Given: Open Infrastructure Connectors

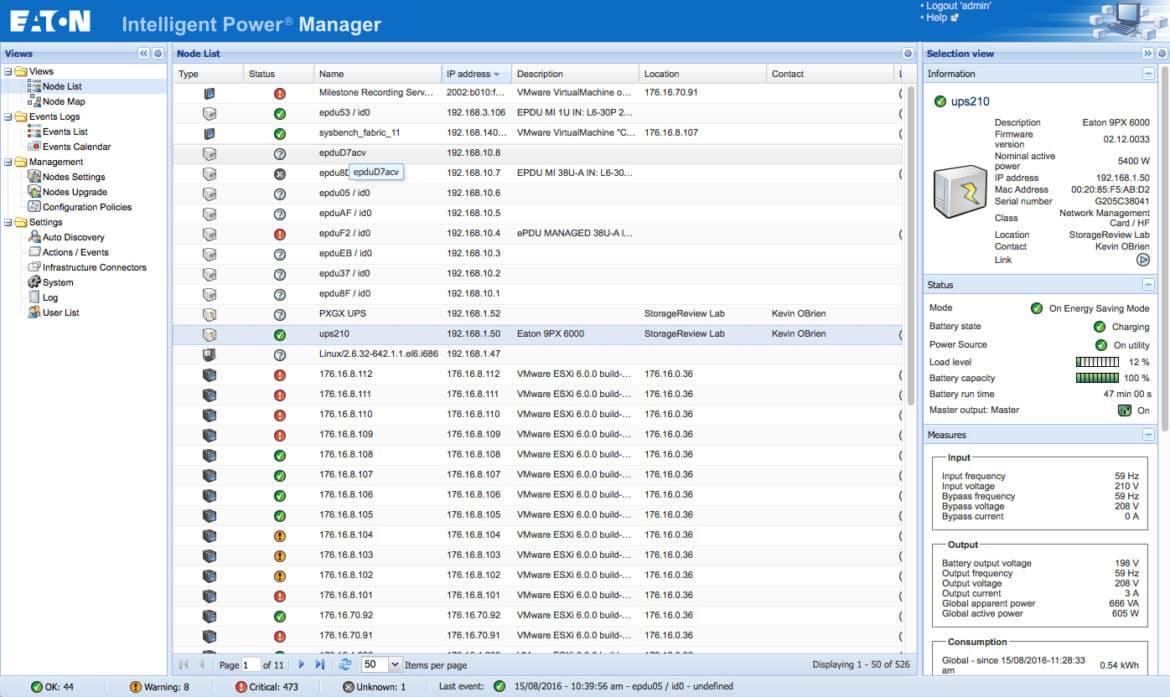Looking at the screenshot, I should 94,267.
